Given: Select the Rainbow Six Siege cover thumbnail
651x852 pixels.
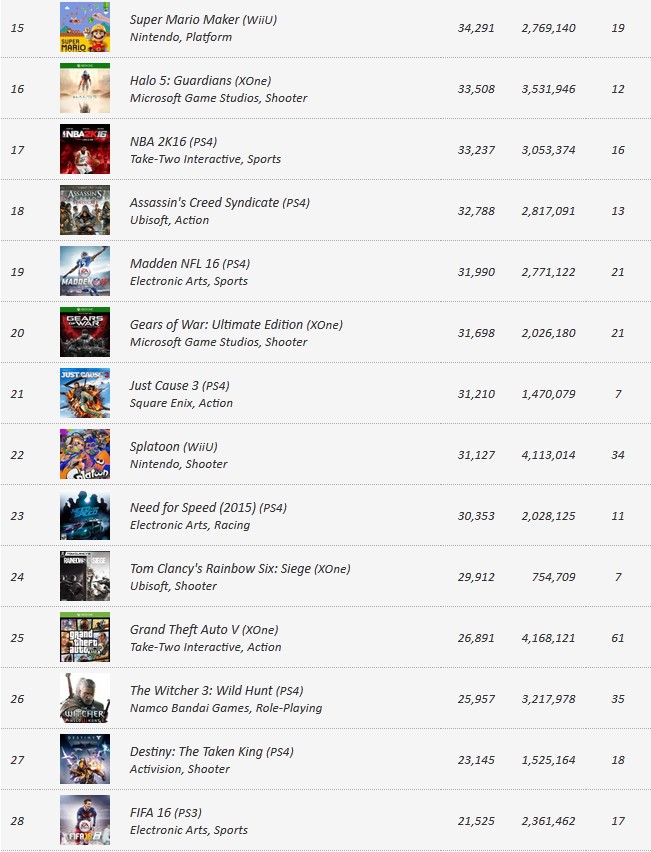Looking at the screenshot, I should click(x=85, y=576).
